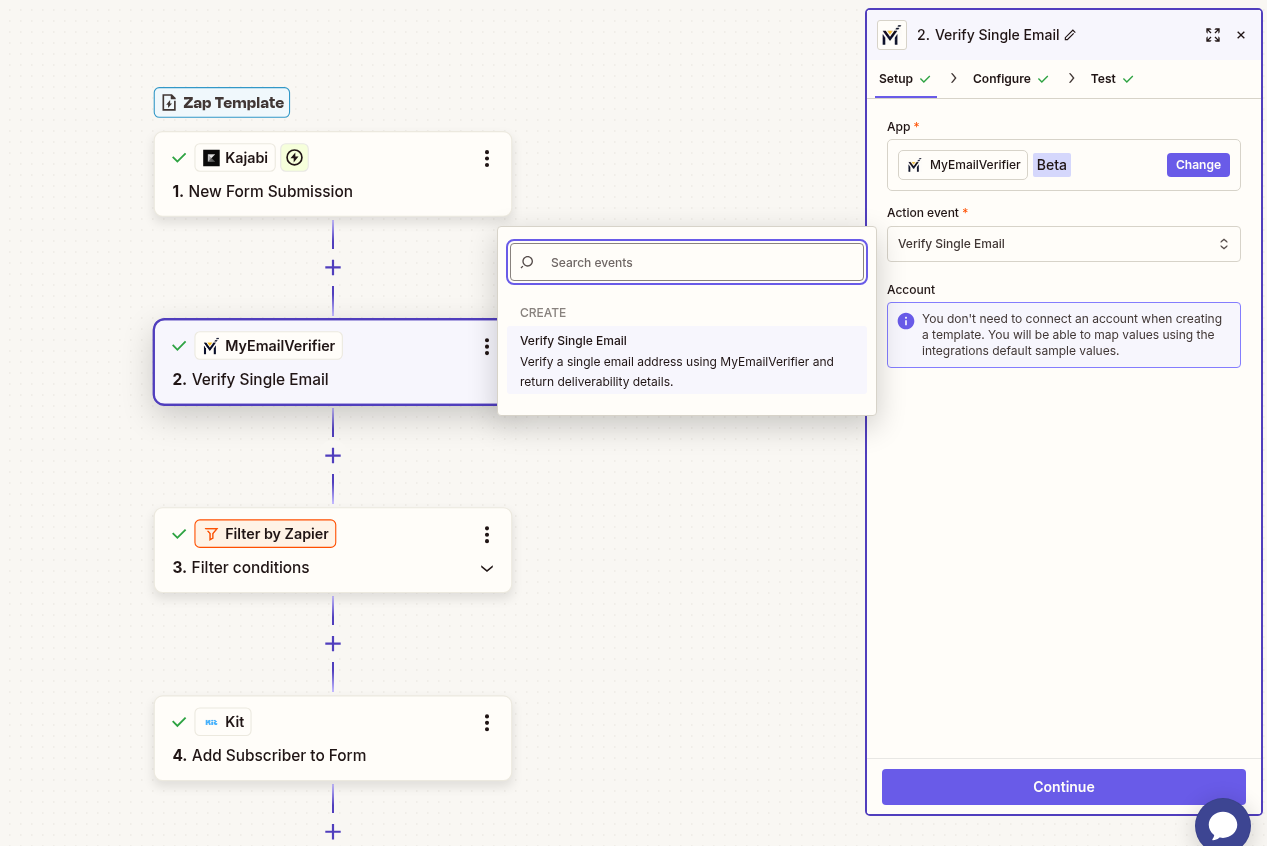Open the chat bubble in the bottom corner
Viewport: 1267px width, 846px height.
tap(1222, 824)
